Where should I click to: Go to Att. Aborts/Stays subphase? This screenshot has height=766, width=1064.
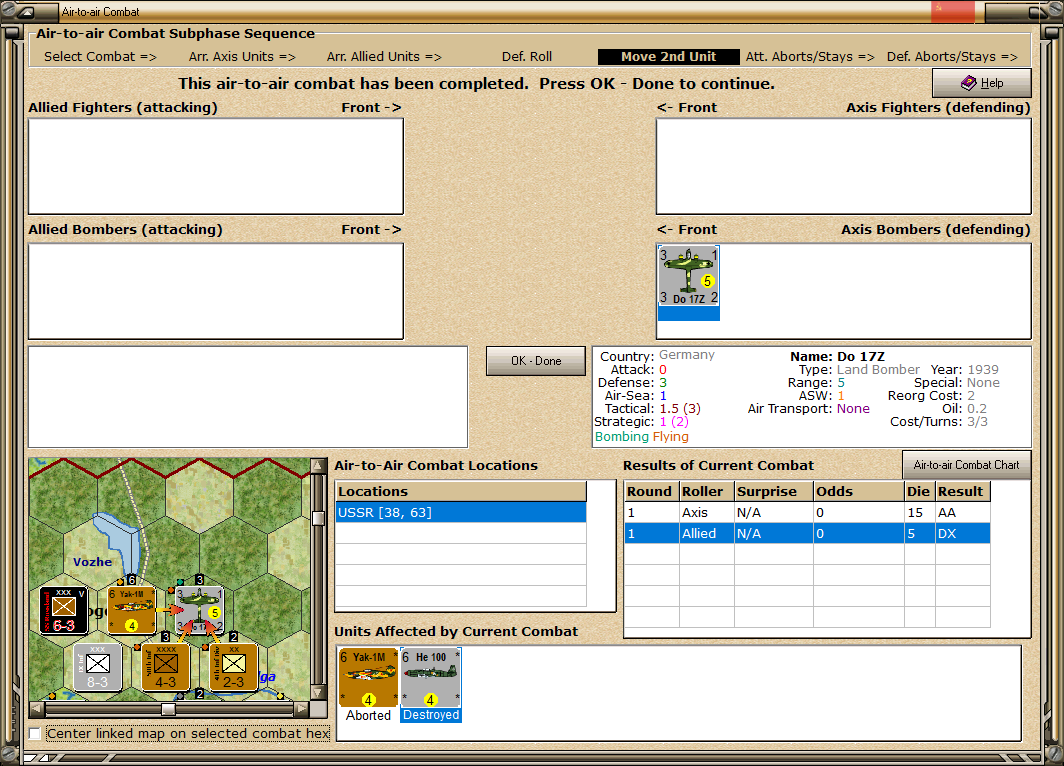810,56
